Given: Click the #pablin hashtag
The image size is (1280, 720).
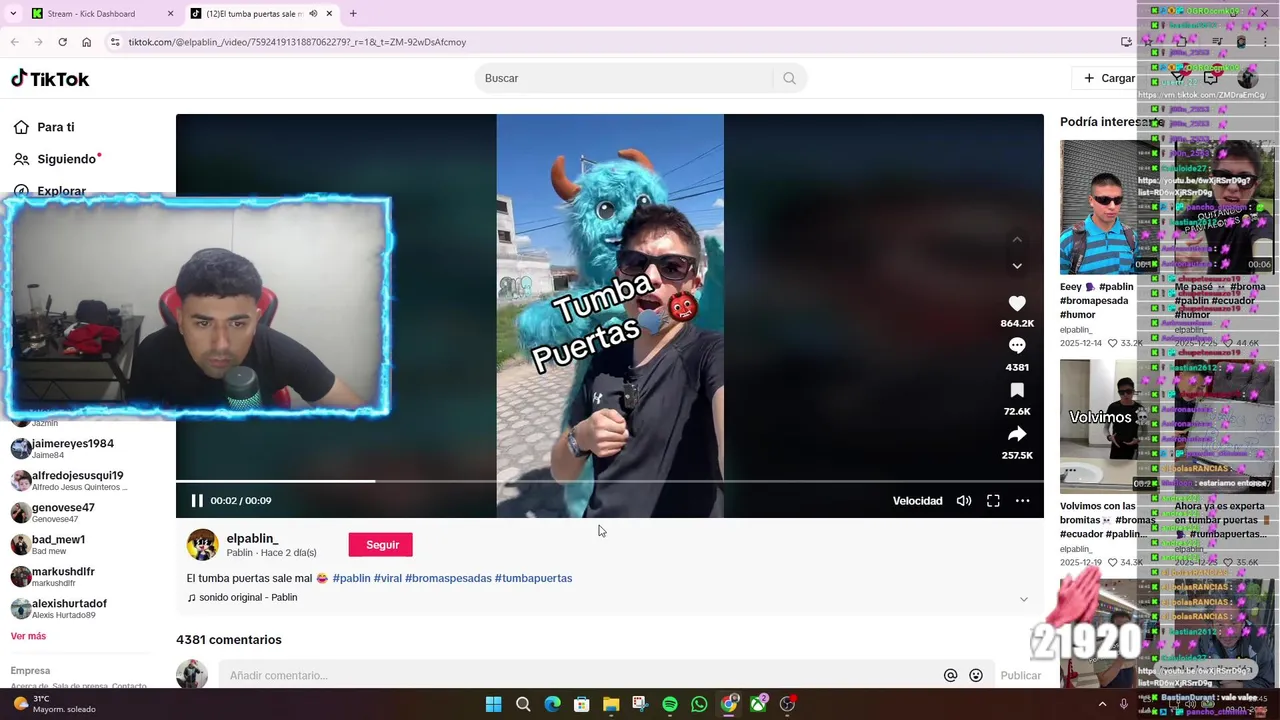Looking at the screenshot, I should tap(351, 578).
